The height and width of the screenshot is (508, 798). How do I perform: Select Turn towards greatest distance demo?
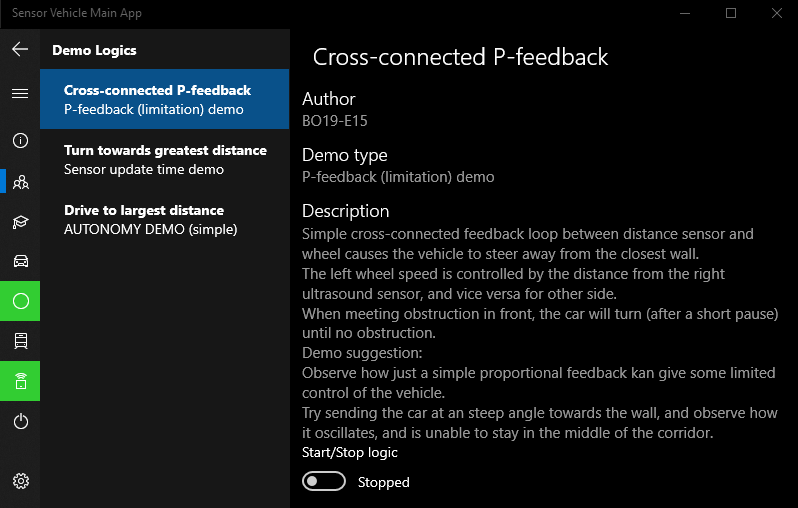click(x=164, y=159)
